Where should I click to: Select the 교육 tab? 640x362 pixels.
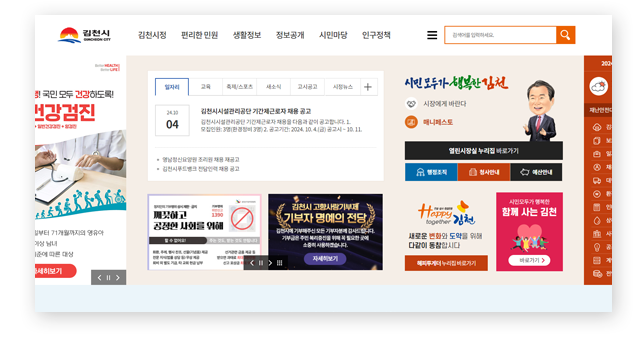click(x=206, y=87)
